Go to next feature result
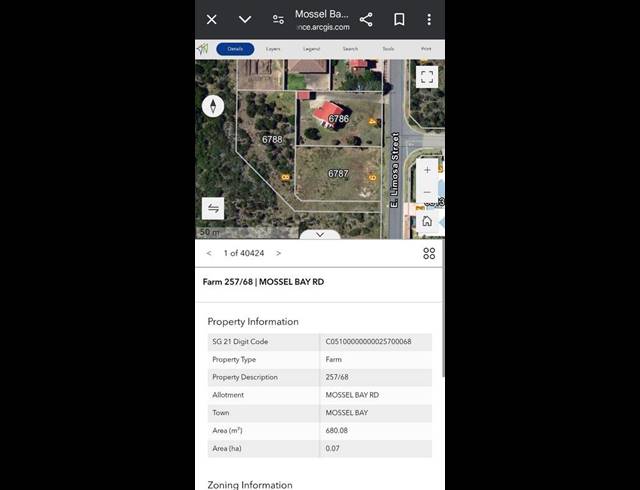 pyautogui.click(x=278, y=253)
